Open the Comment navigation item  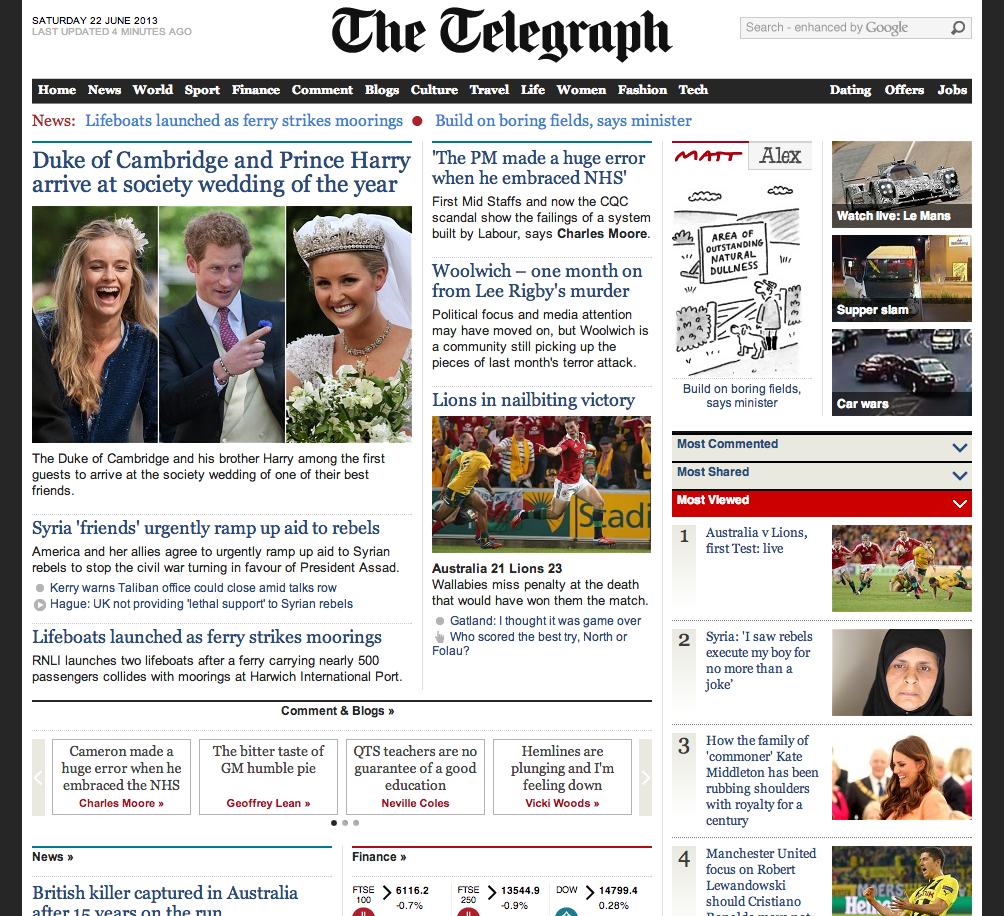coord(323,90)
